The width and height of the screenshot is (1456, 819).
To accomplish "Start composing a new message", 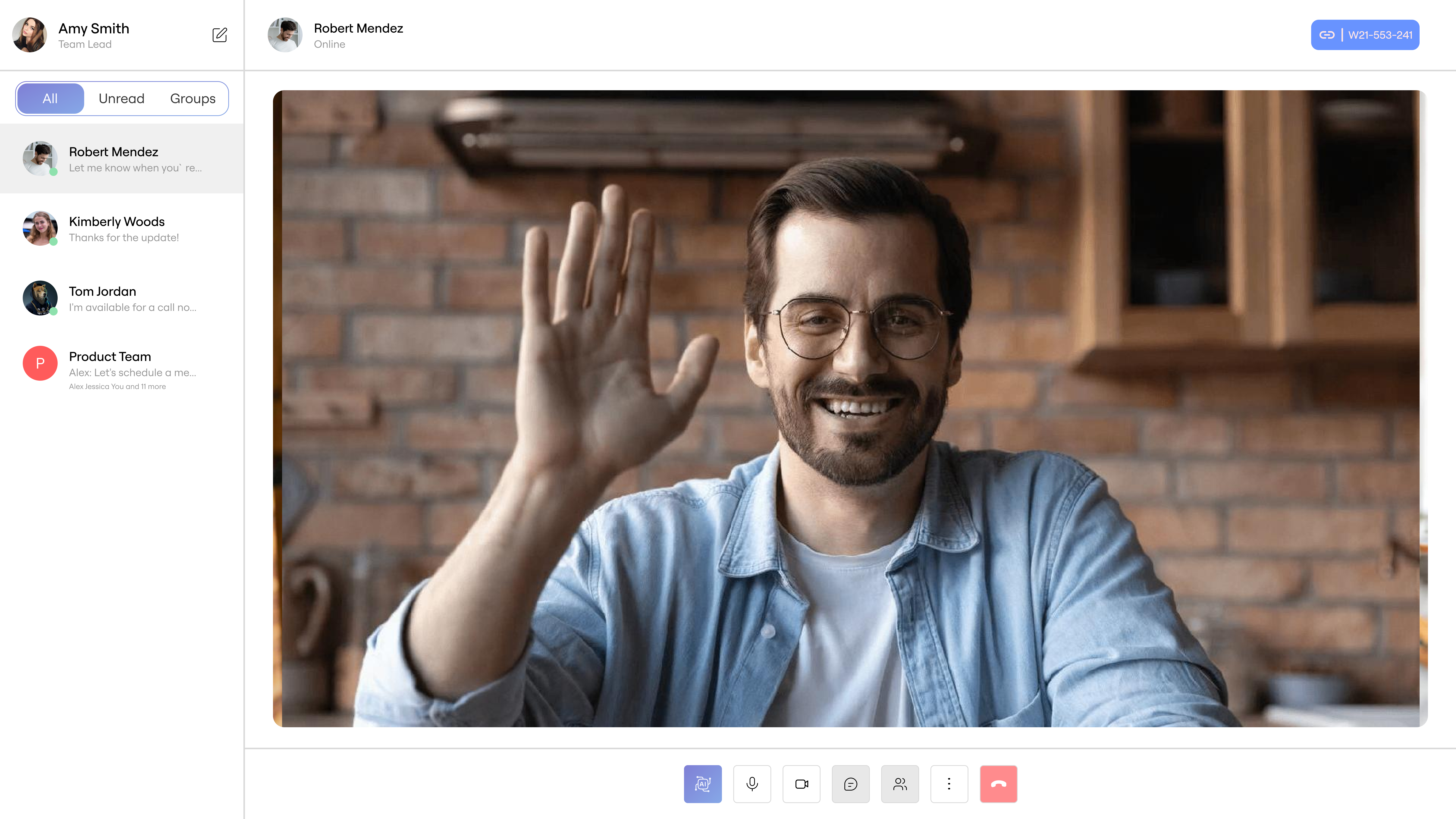I will pos(220,35).
